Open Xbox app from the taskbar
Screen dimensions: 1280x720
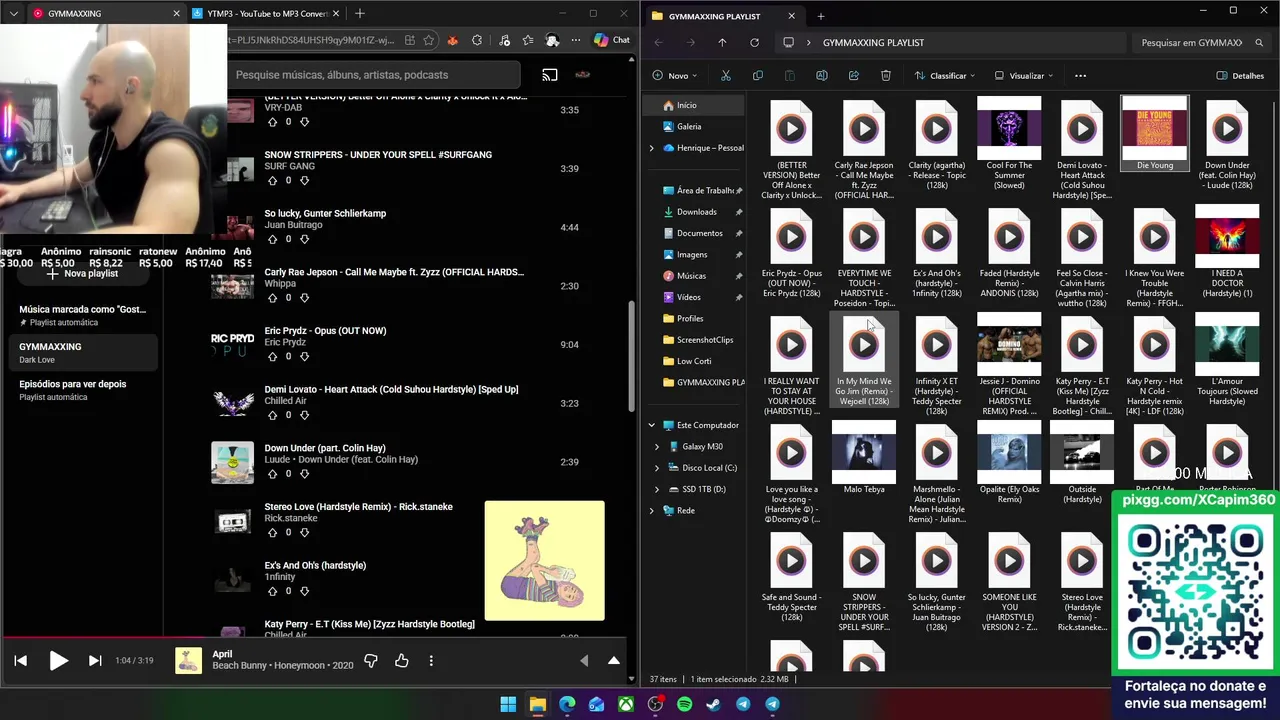(x=625, y=704)
